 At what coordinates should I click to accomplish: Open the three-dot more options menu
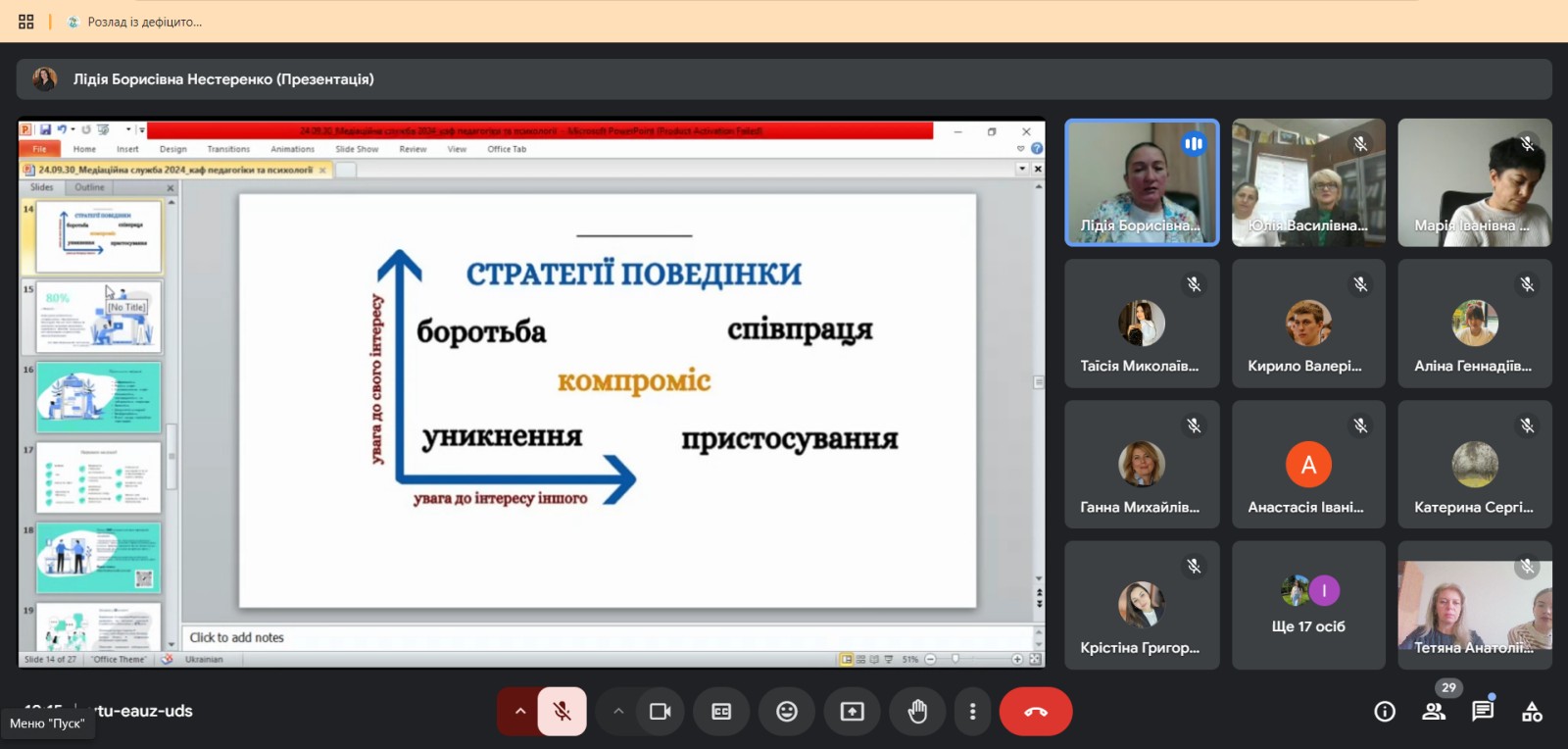[x=972, y=712]
